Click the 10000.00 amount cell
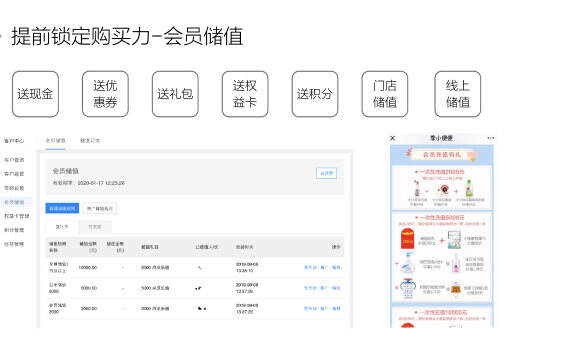 click(88, 268)
